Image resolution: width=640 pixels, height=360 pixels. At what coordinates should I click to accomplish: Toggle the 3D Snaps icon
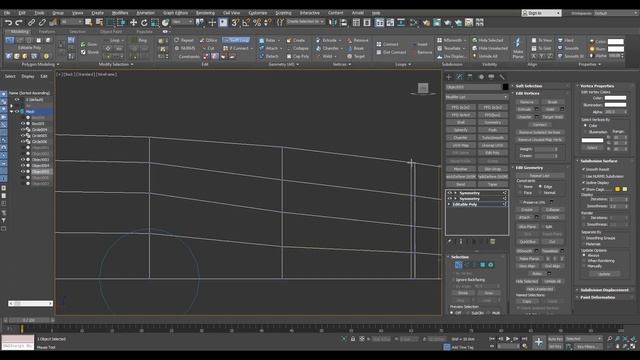235,22
